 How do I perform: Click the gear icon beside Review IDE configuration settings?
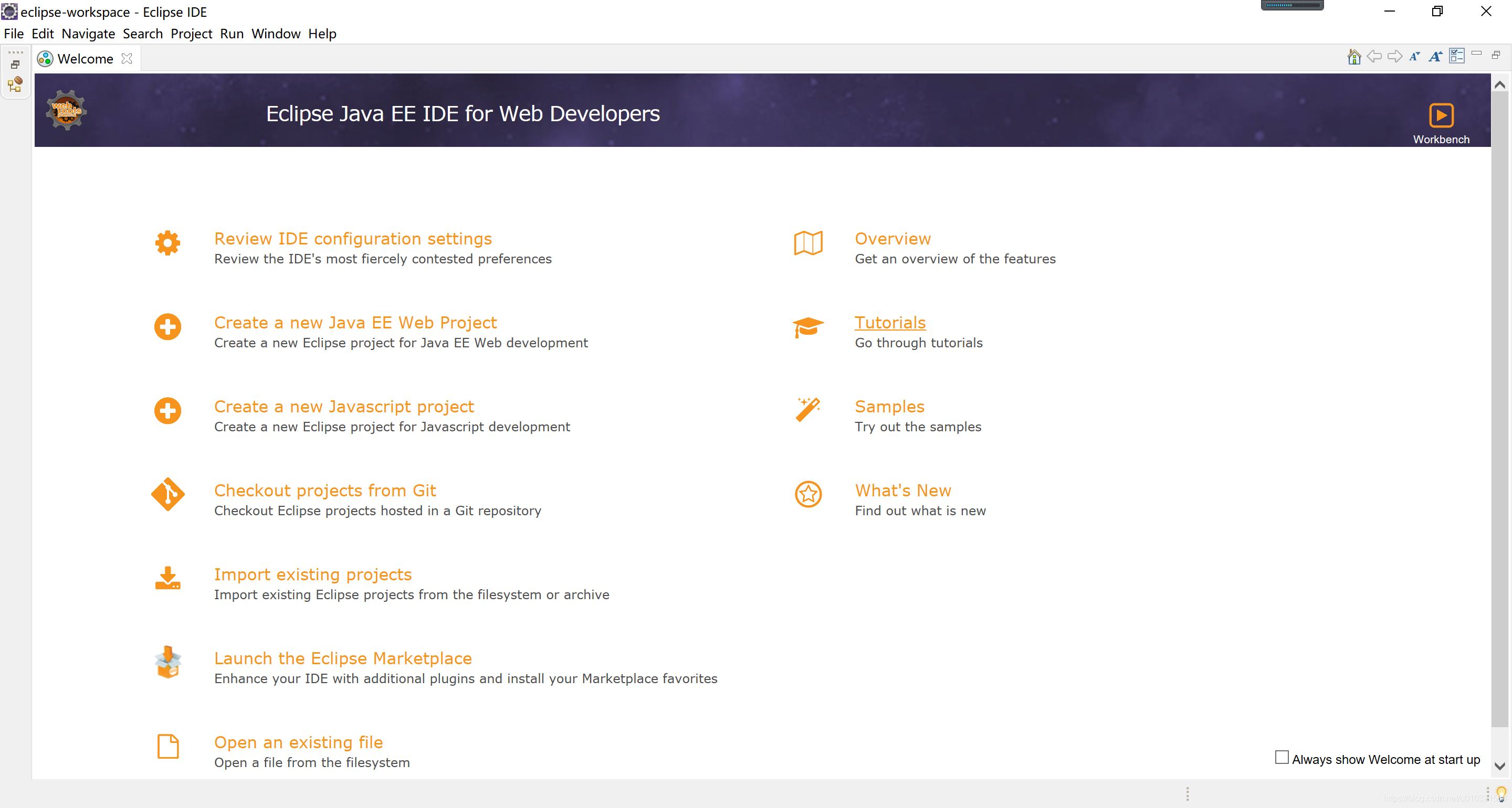[167, 243]
